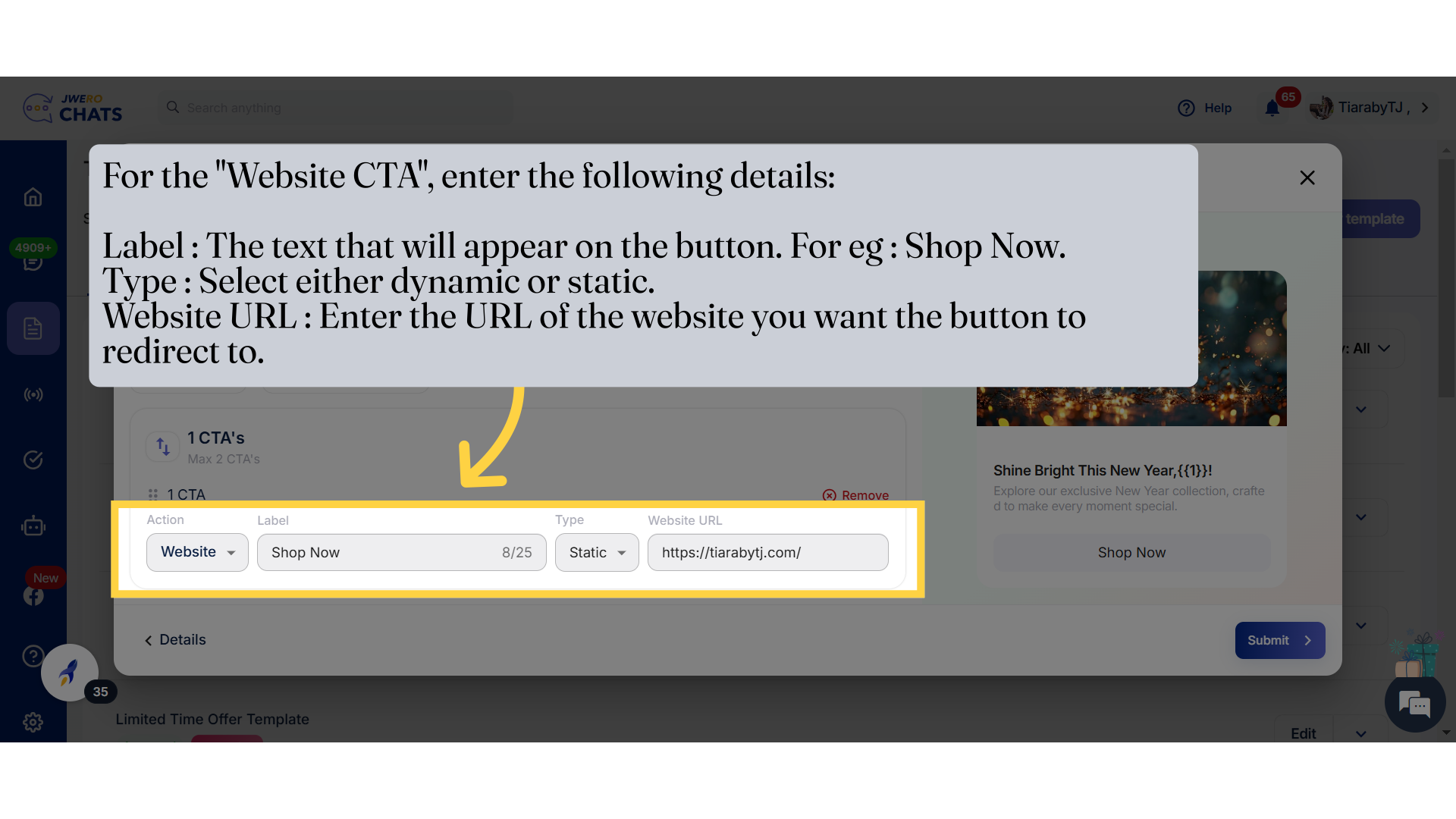Open the chats inbox sidebar icon

(33, 262)
